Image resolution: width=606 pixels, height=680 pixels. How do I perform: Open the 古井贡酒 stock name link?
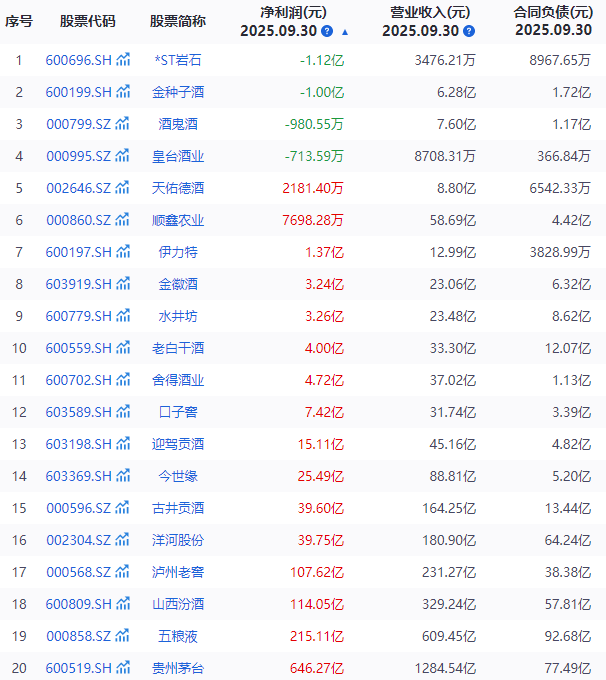click(x=178, y=508)
